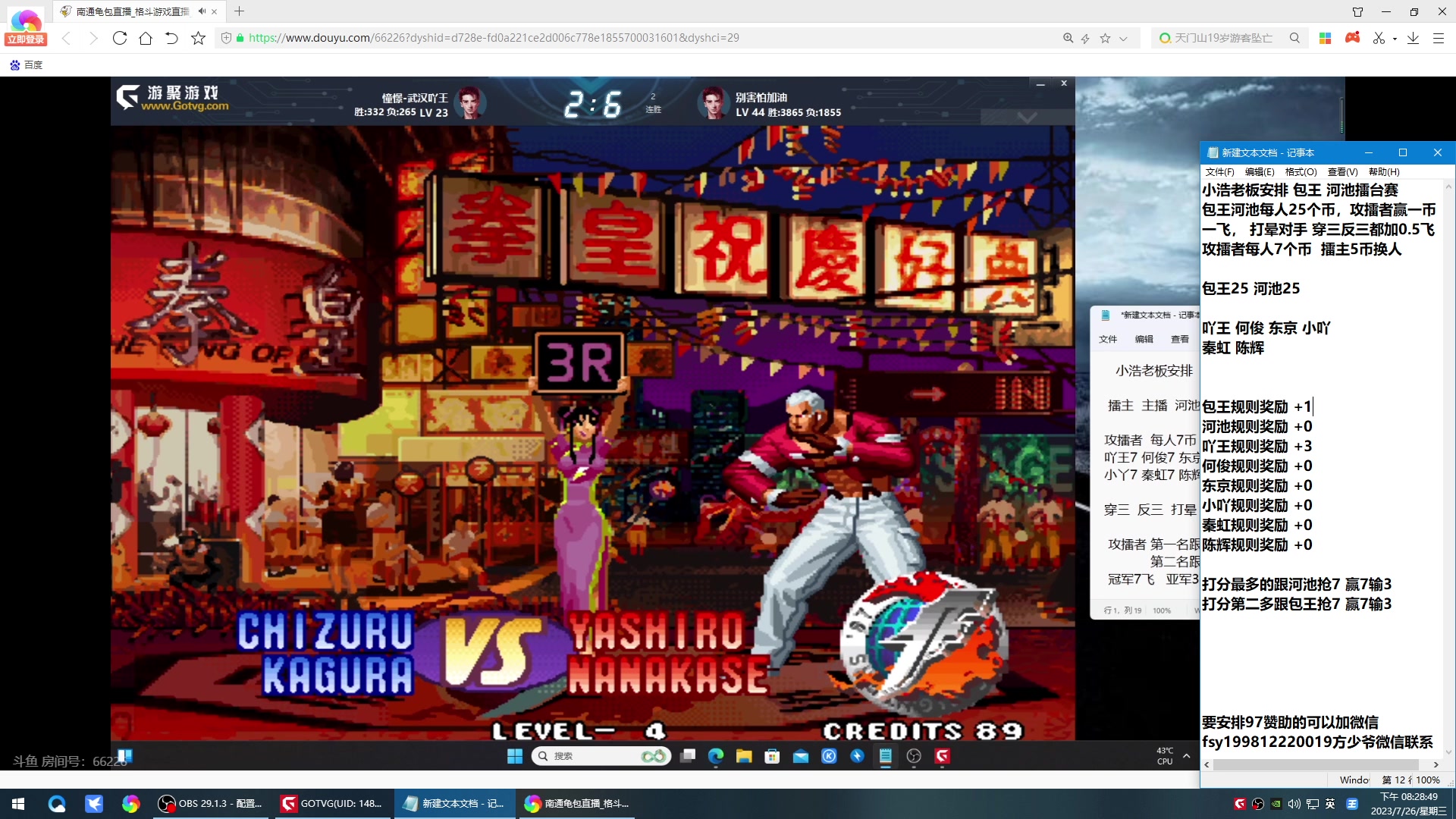Screen dimensions: 1456x819
Task: Open the colorful apps grid icon
Action: point(1326,38)
